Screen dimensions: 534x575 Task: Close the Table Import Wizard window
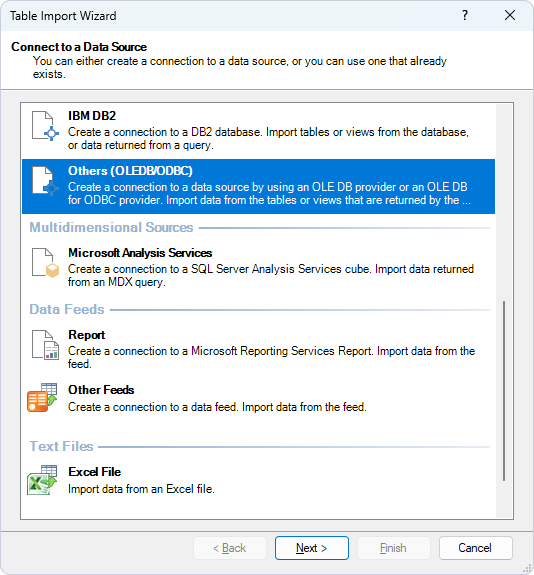pos(510,15)
